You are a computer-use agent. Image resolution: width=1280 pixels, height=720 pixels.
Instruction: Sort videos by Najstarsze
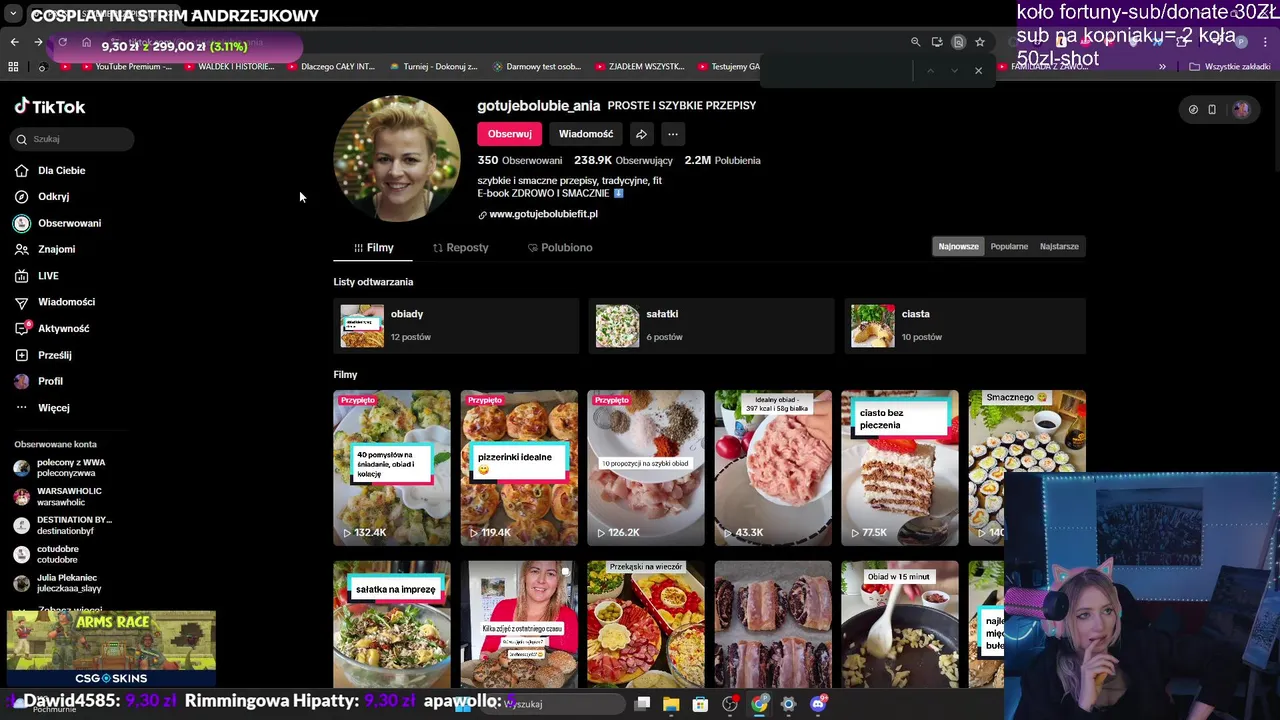pyautogui.click(x=1059, y=246)
